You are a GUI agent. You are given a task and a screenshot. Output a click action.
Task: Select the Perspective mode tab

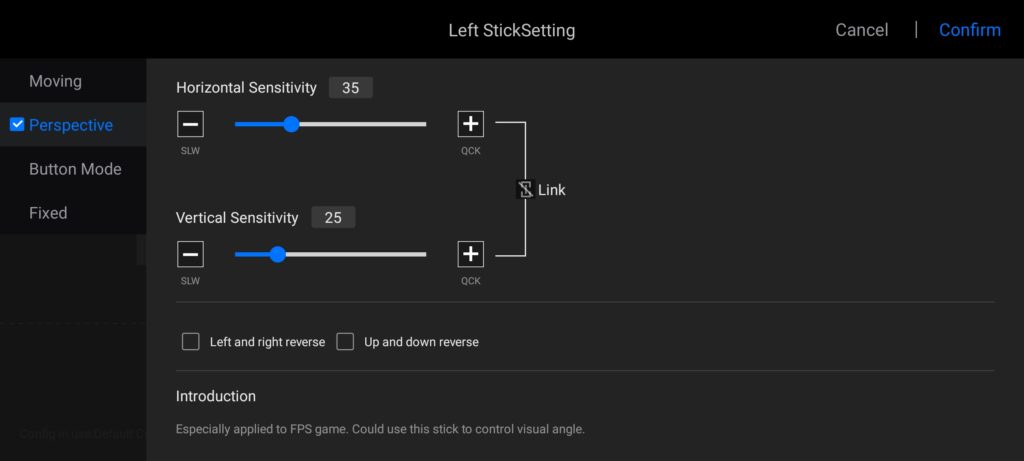71,125
